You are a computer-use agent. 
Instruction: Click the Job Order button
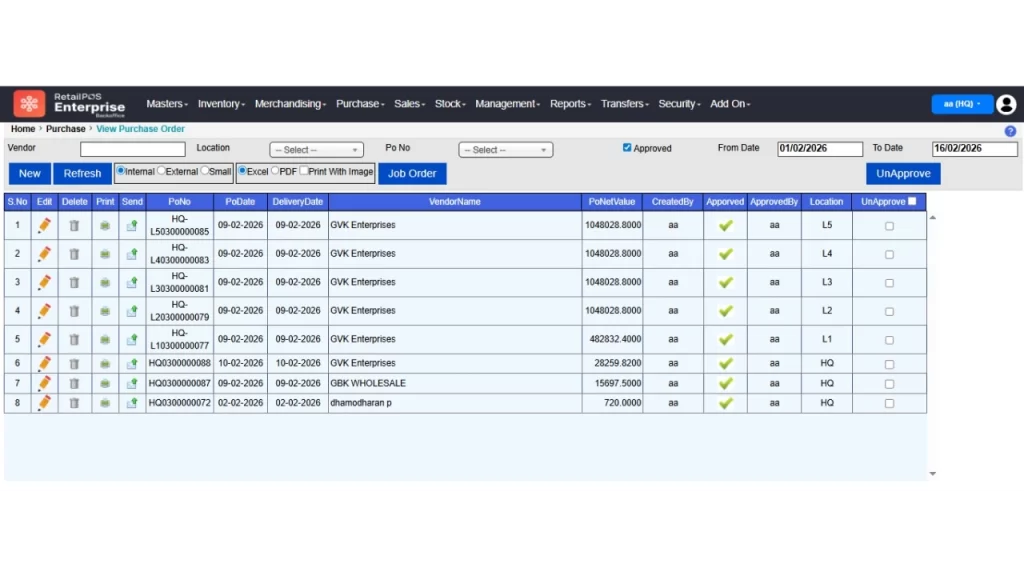[412, 174]
